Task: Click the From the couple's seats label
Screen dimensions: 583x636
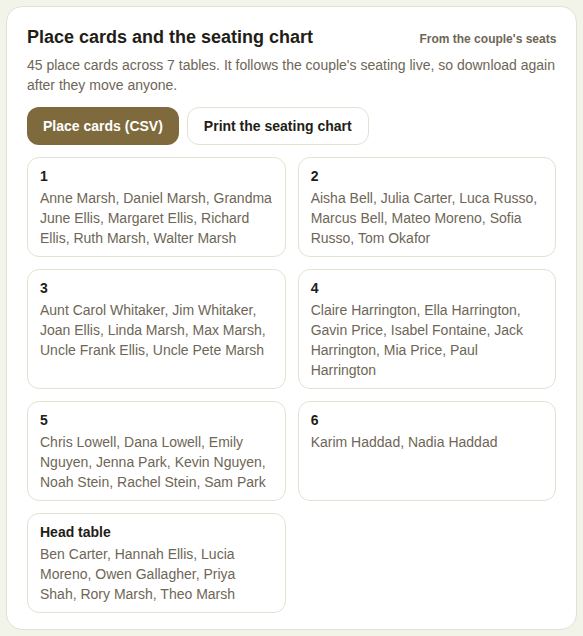Action: click(x=488, y=39)
